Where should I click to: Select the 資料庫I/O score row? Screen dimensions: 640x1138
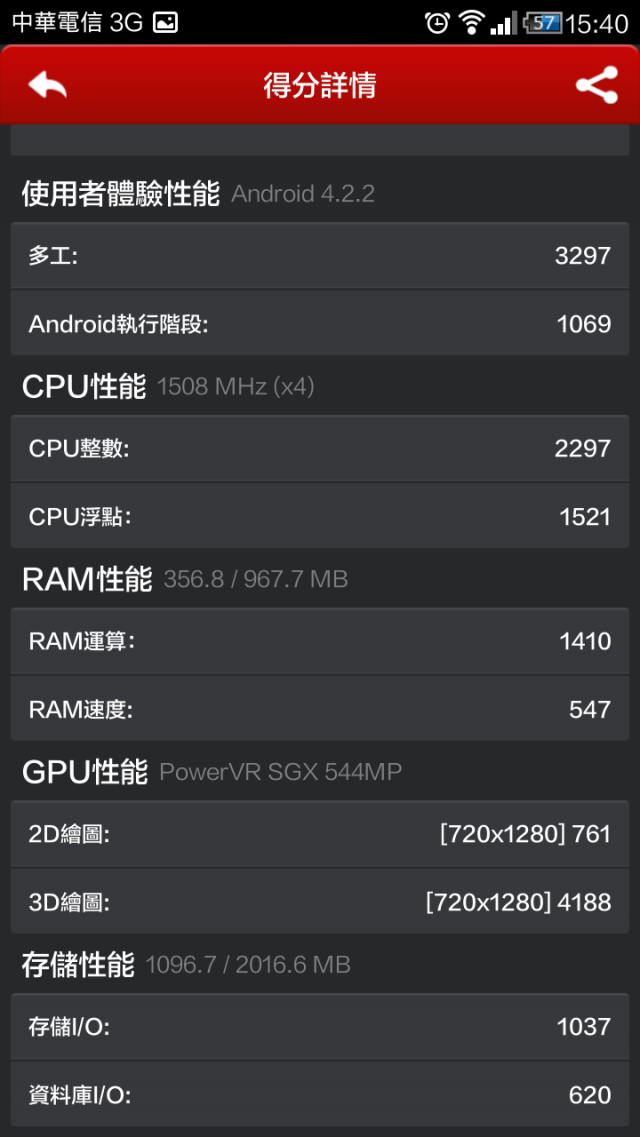[319, 1094]
